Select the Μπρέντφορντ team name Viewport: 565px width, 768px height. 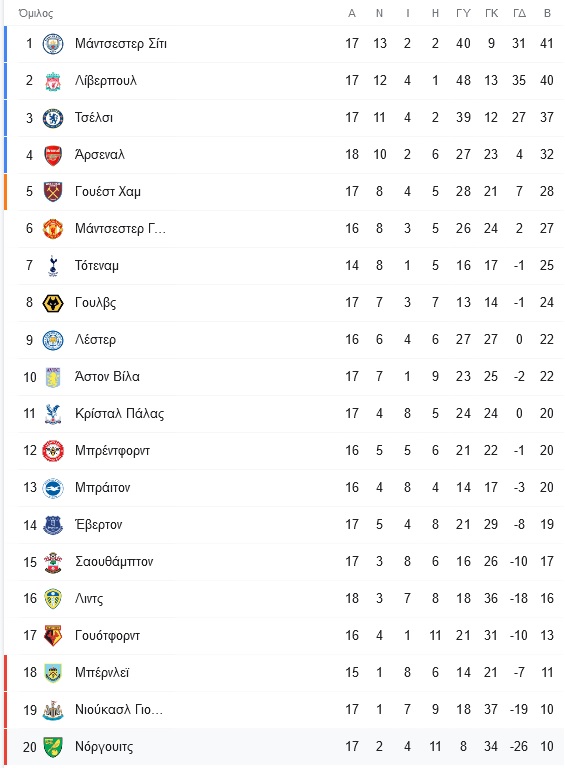[112, 451]
